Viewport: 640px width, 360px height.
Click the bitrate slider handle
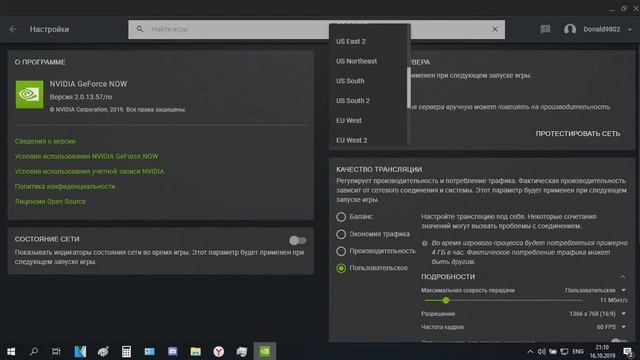[446, 300]
